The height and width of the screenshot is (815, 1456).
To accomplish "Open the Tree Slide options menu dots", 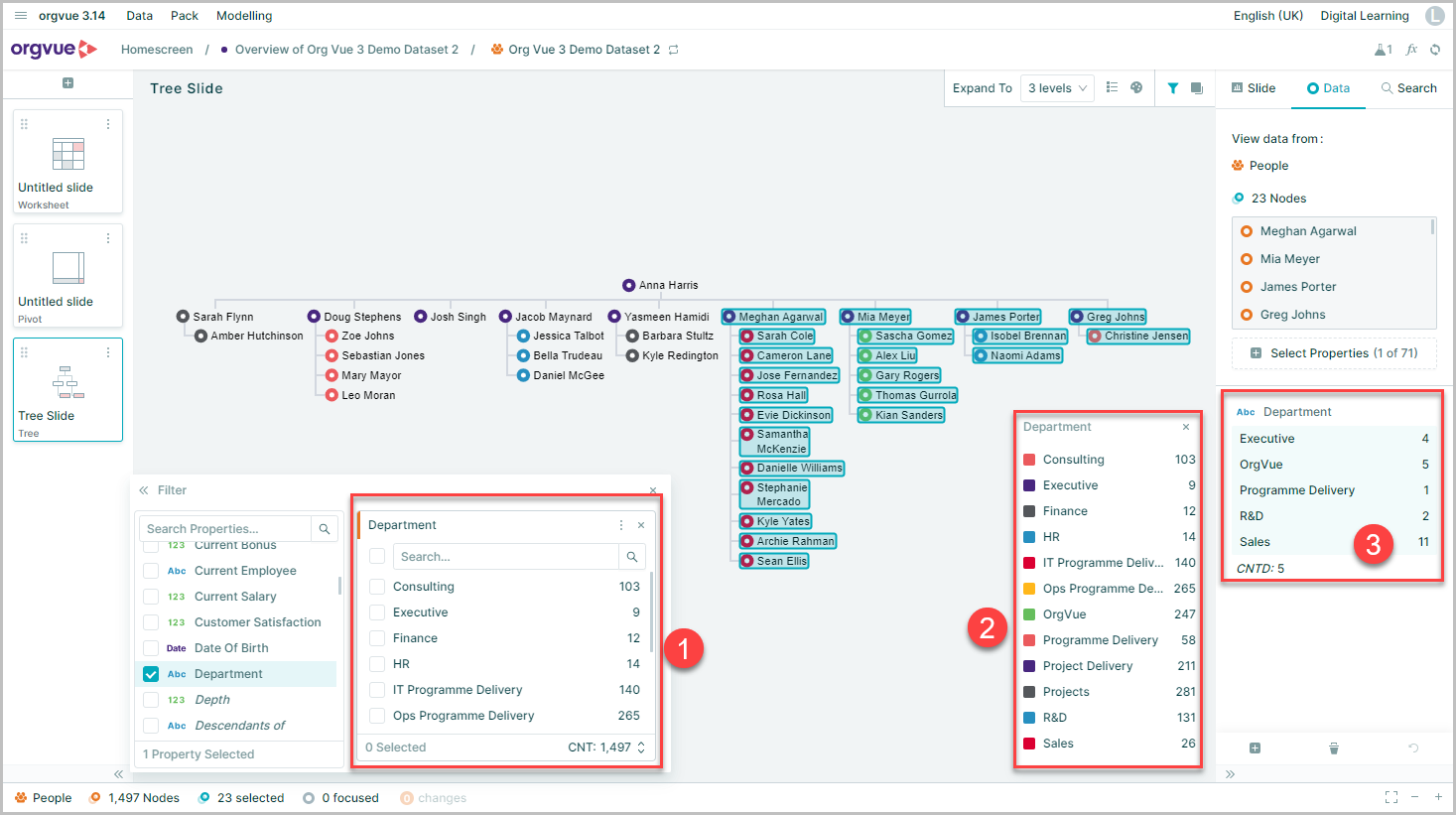I will pos(108,352).
